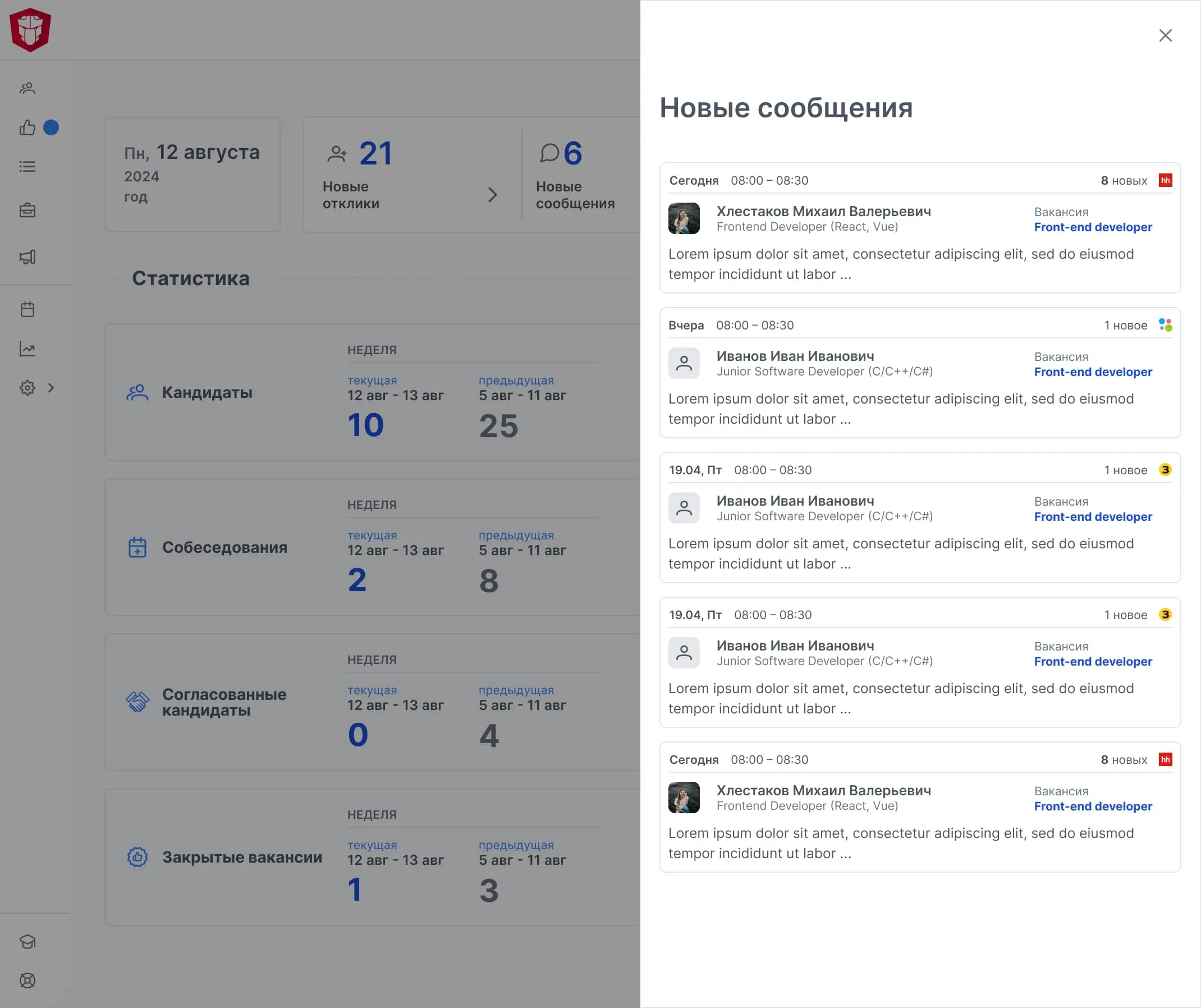Open the list view sidebar icon
The width and height of the screenshot is (1201, 1008).
tap(27, 167)
